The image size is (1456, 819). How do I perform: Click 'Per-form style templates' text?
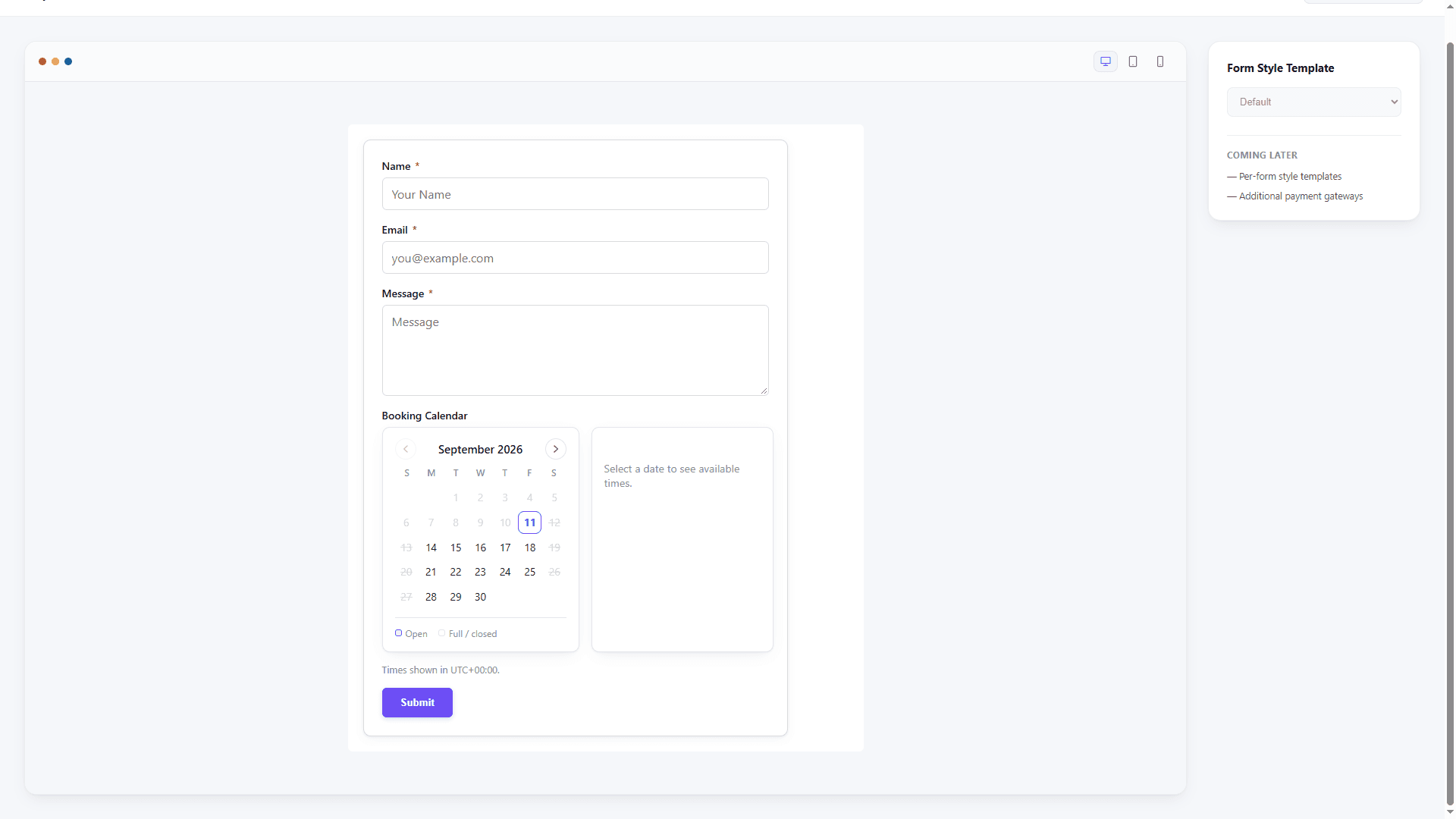(x=1290, y=176)
